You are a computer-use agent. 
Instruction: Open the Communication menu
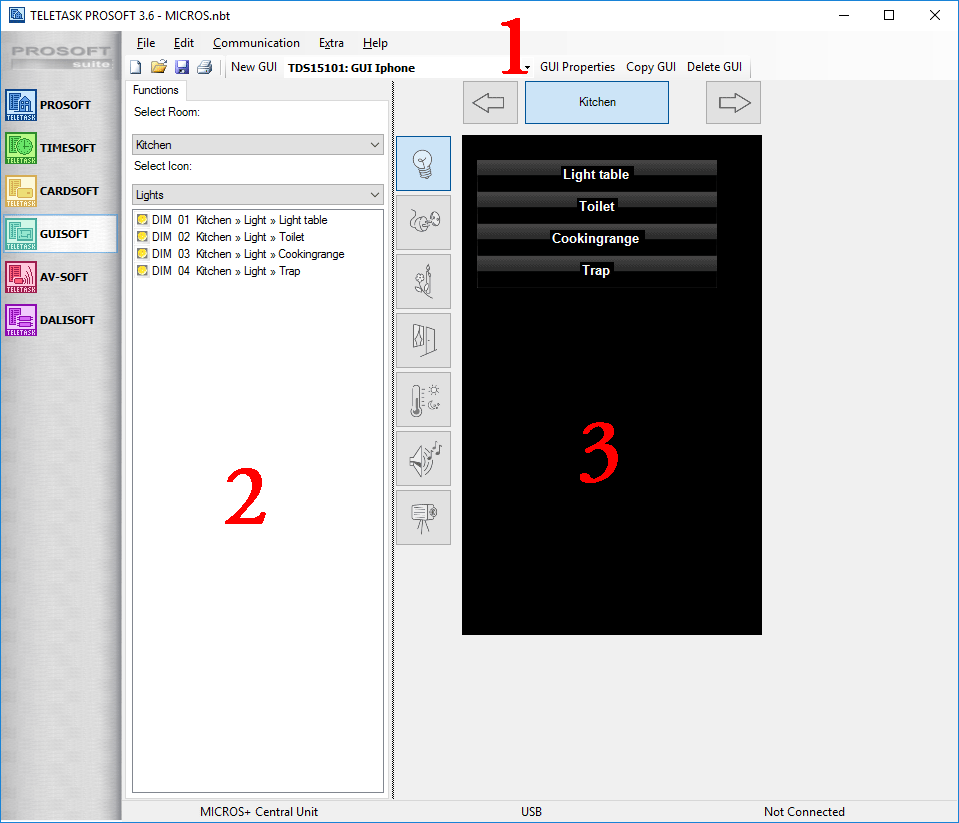pyautogui.click(x=256, y=43)
